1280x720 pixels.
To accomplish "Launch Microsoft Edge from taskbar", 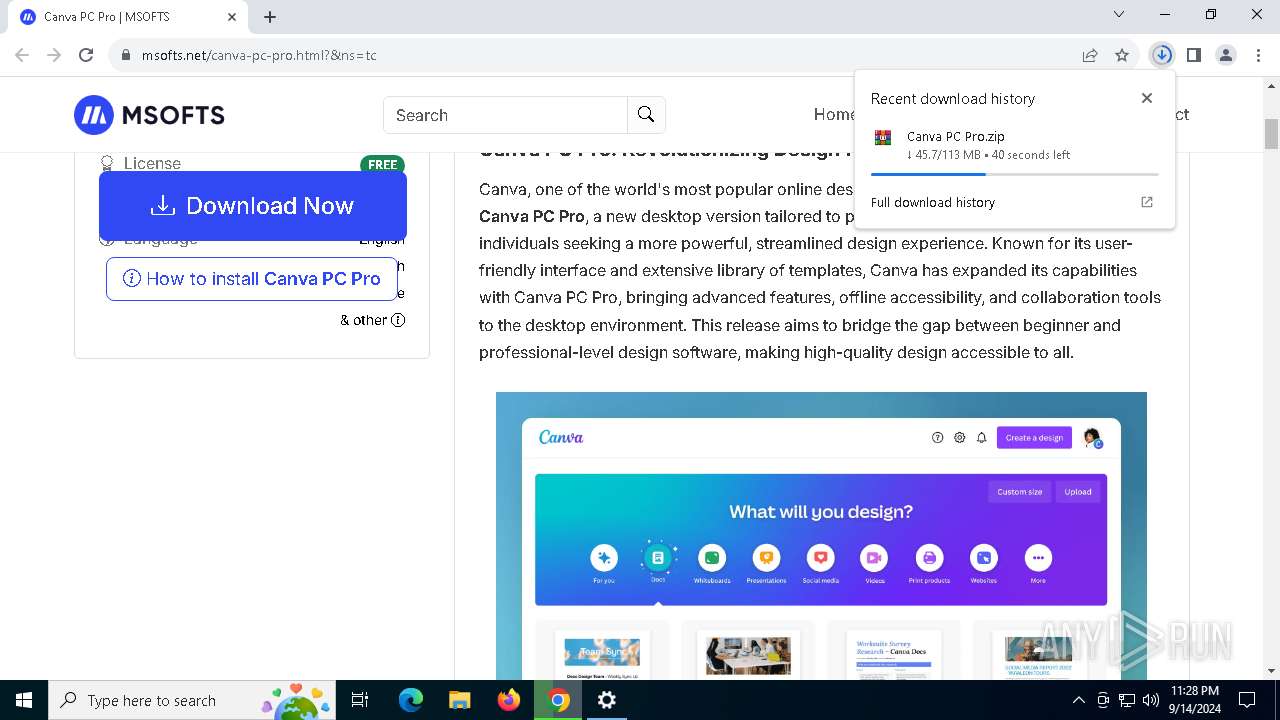I will pos(411,700).
